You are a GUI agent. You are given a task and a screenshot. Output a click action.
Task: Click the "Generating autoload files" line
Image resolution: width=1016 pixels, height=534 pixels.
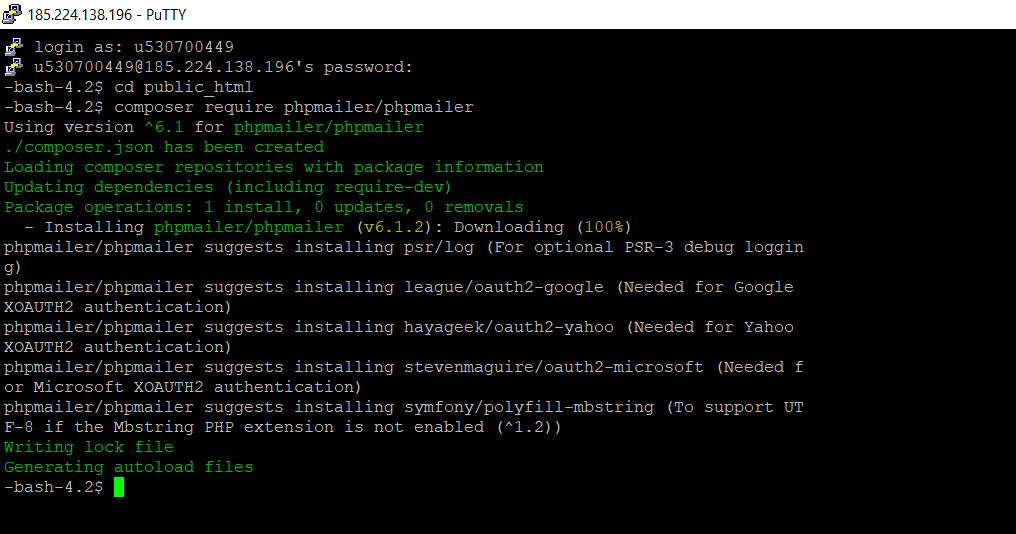click(129, 467)
